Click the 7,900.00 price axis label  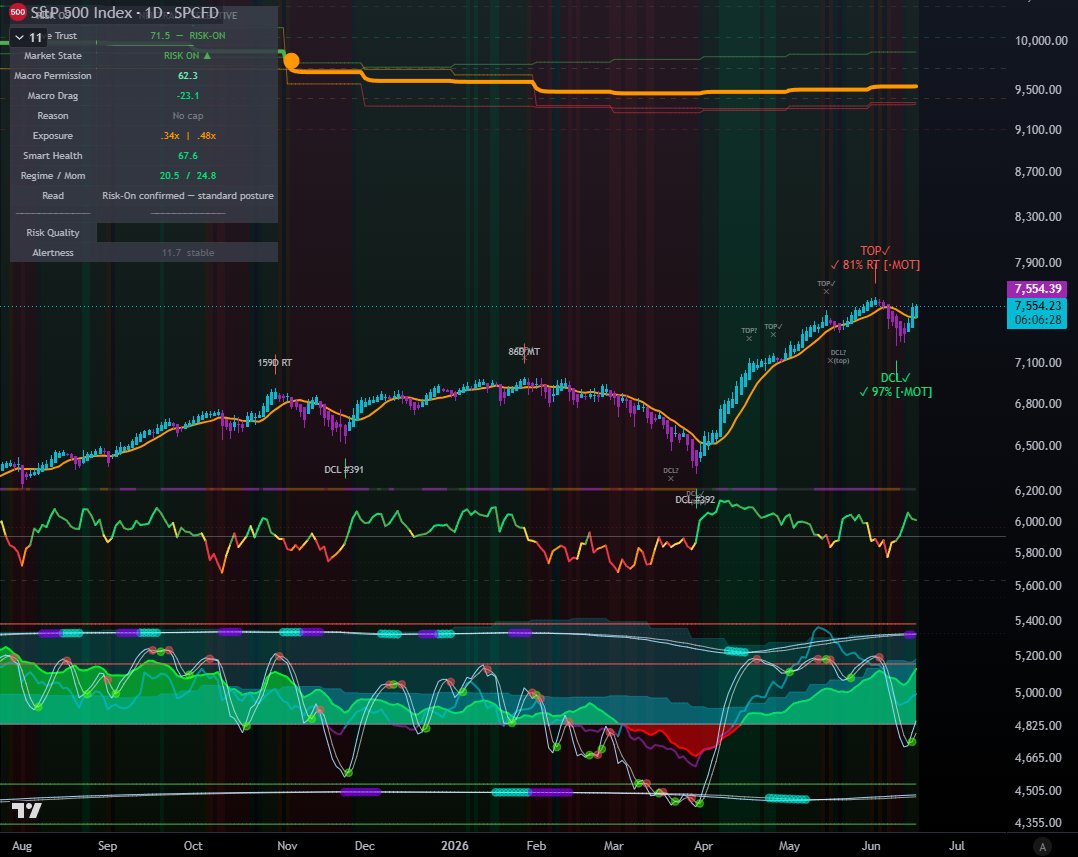tap(1038, 263)
